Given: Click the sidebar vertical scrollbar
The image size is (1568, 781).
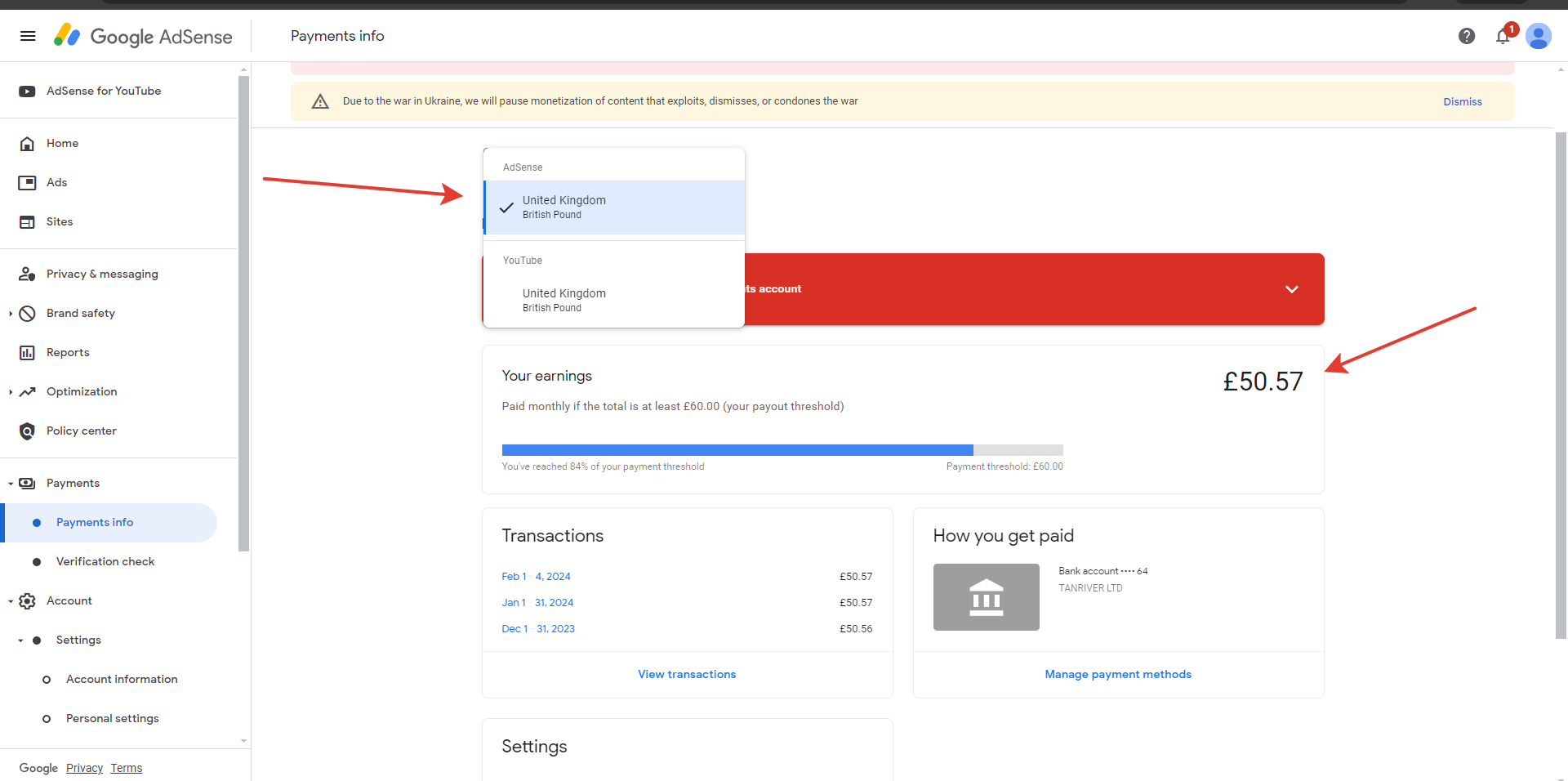Looking at the screenshot, I should tap(243, 314).
